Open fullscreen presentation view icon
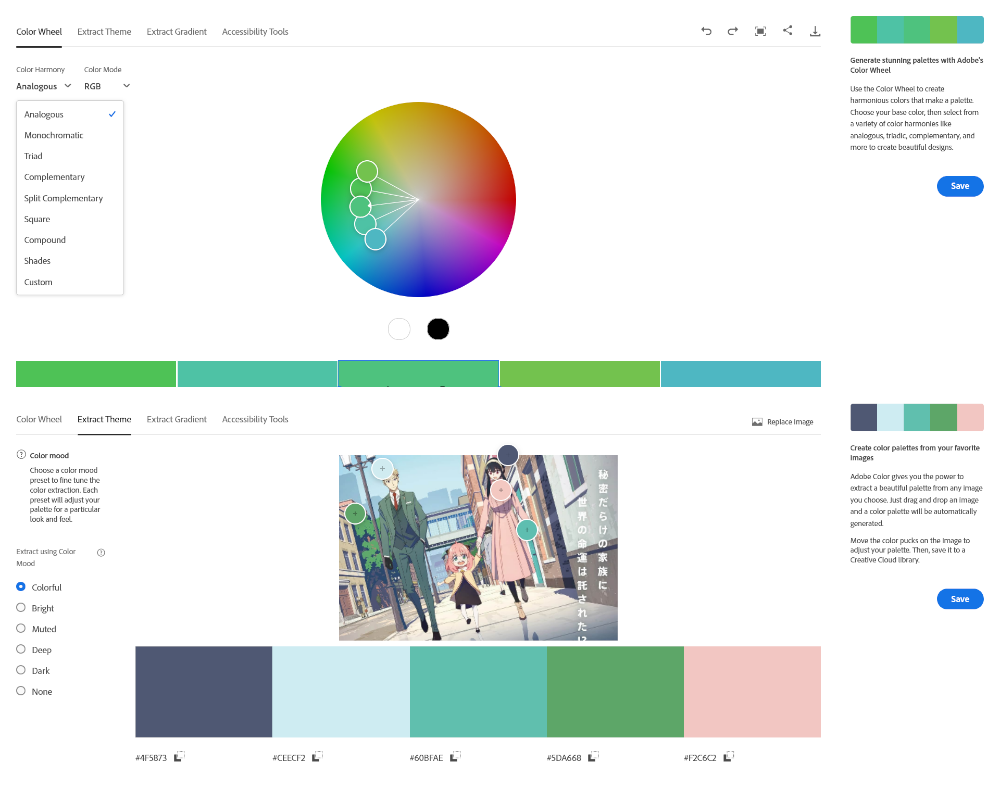This screenshot has height=800, width=1000. click(x=760, y=31)
